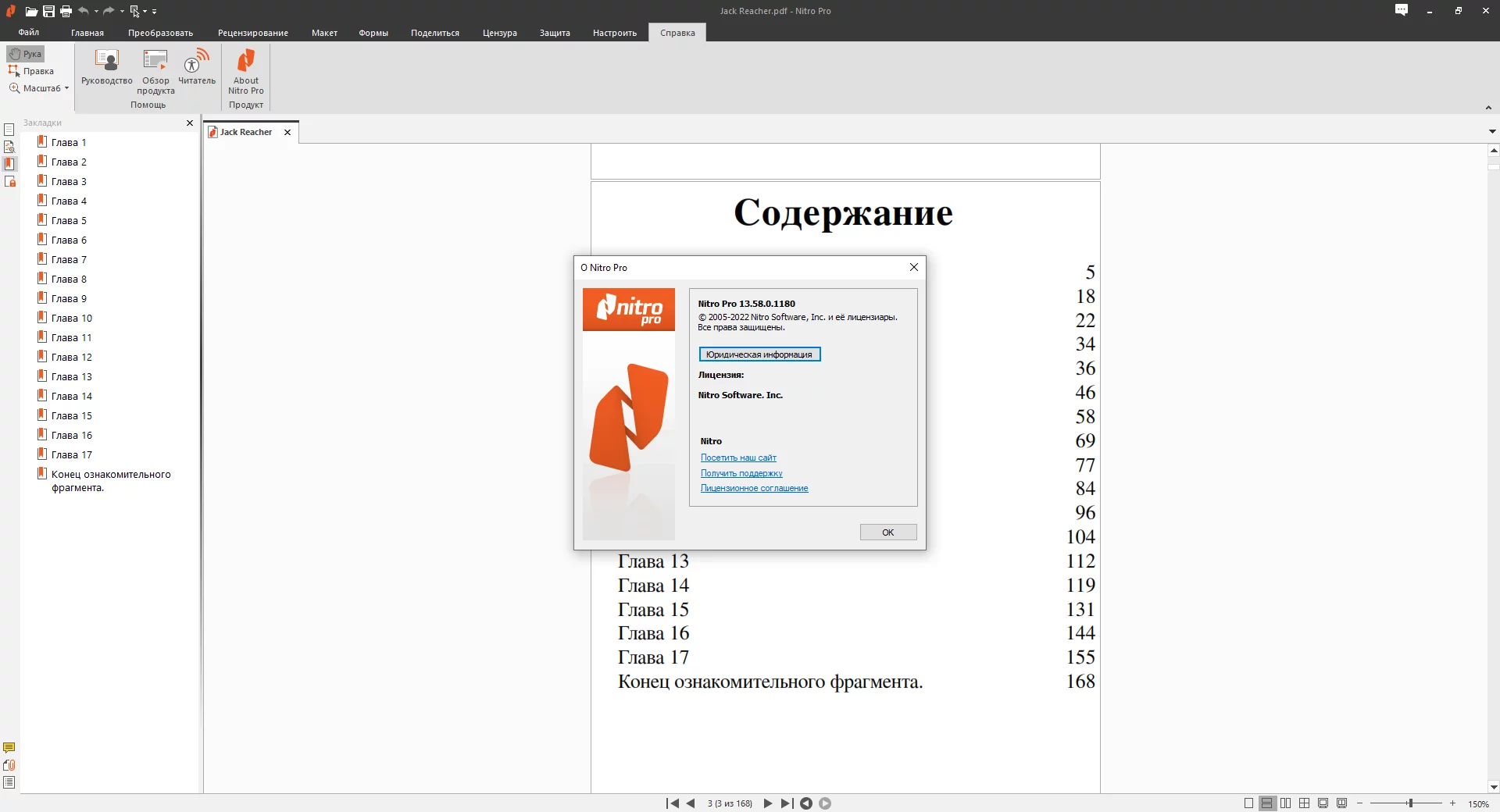This screenshot has height=812, width=1500.
Task: Select the Правка edit tool
Action: [31, 71]
